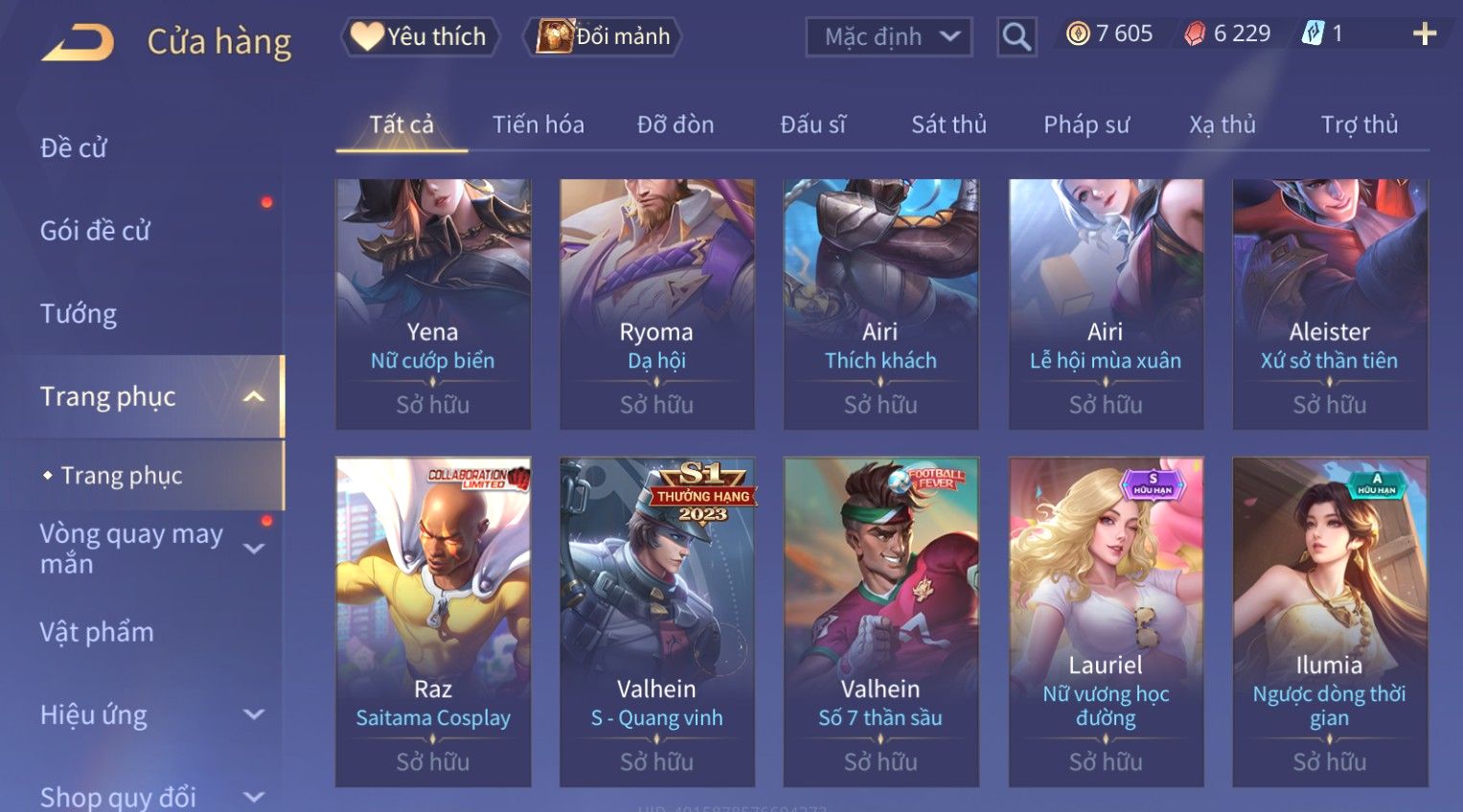
Task: Tap the plus icon to add currency
Action: point(1425,34)
